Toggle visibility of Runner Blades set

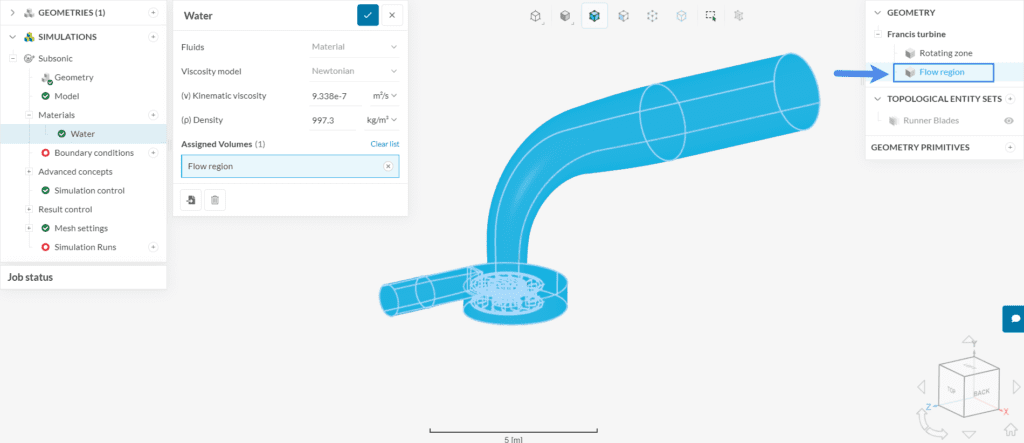point(1009,120)
